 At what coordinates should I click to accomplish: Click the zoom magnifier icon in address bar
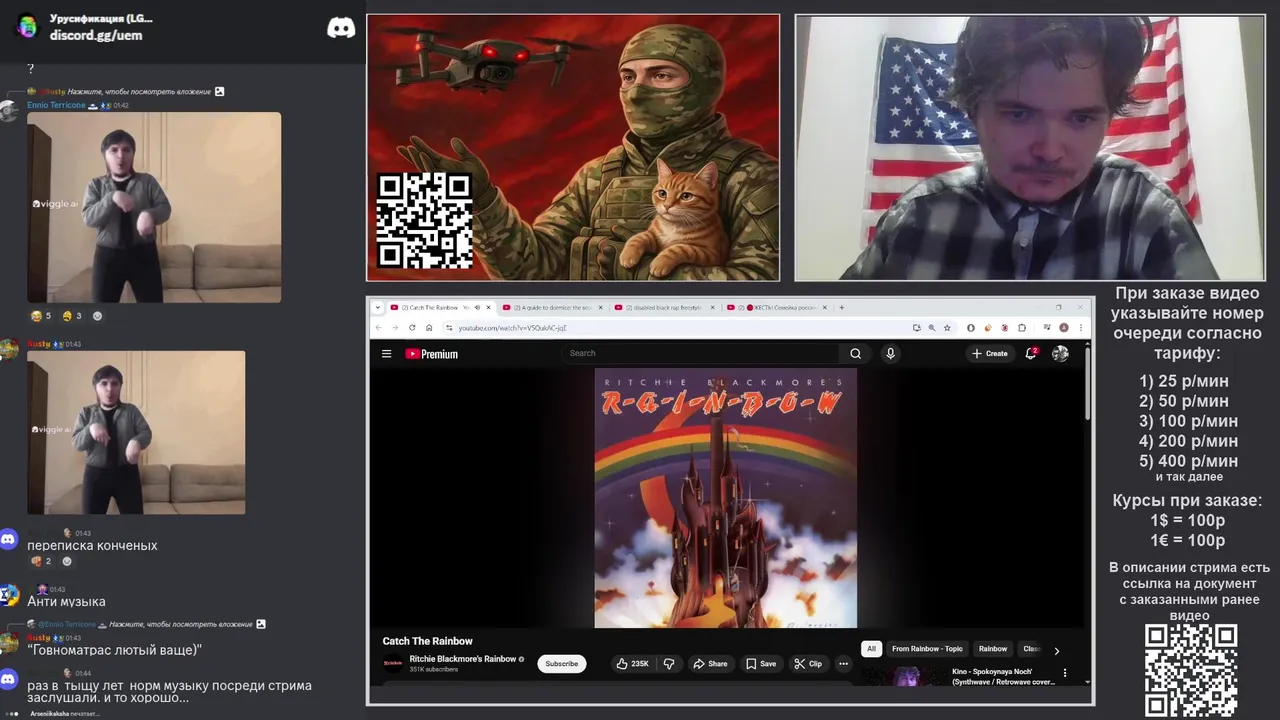tap(932, 328)
